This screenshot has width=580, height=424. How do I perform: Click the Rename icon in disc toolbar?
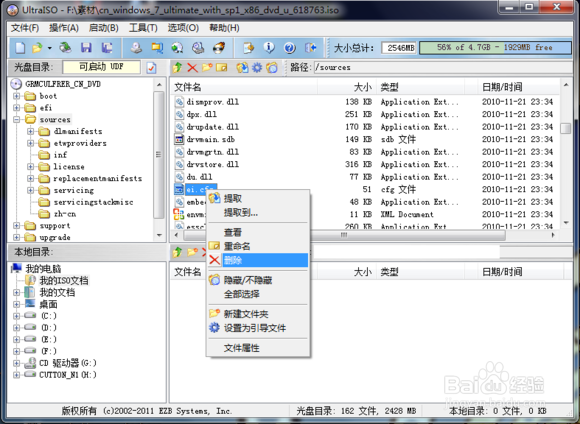[x=222, y=67]
